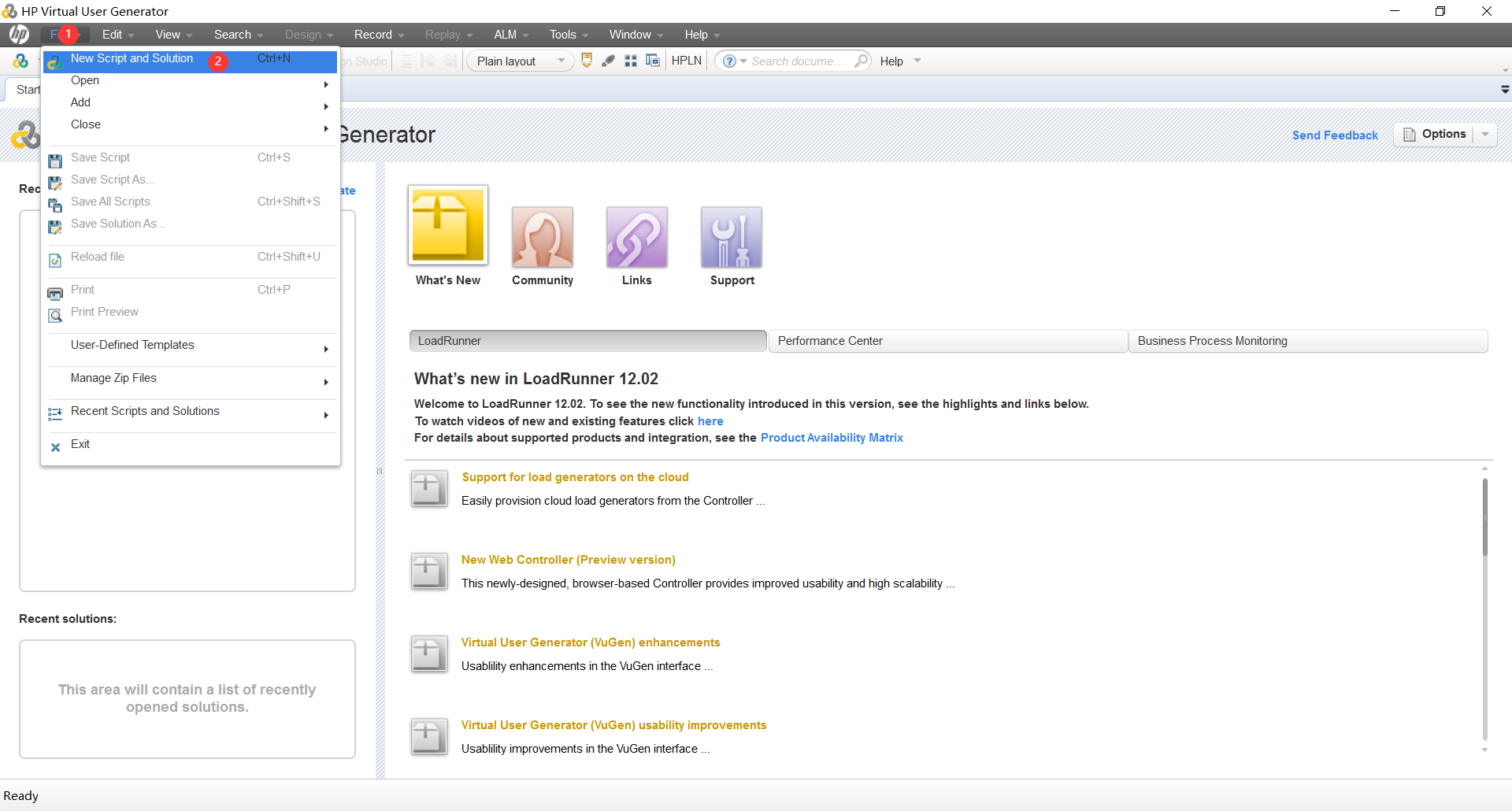This screenshot has width=1512, height=811.
Task: Click the Help toolbar button
Action: 891,61
